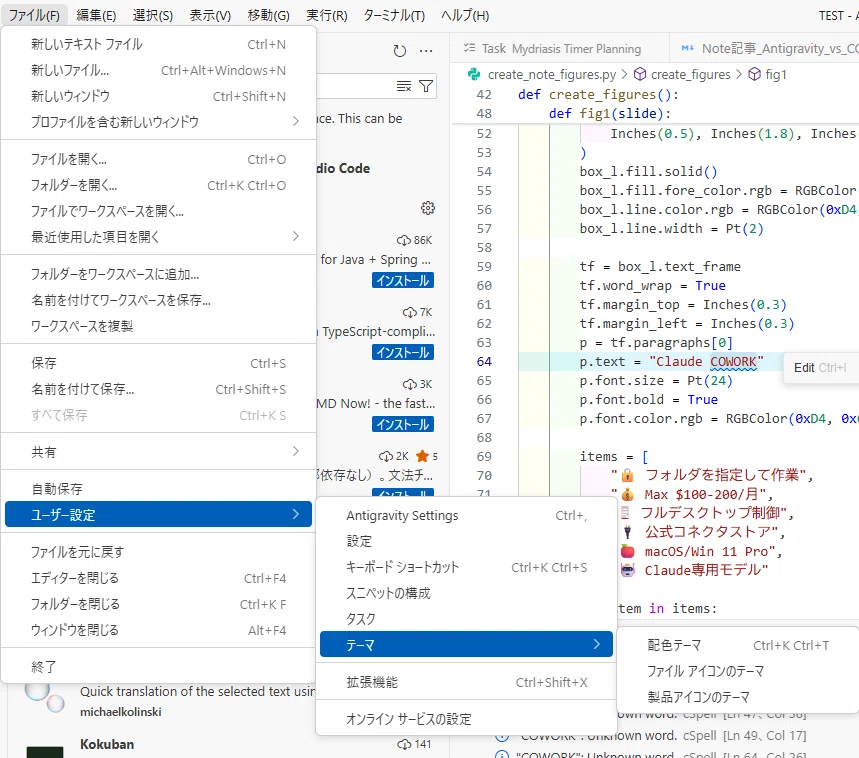Click the download count icon showing 86K
859x758 pixels.
tap(403, 240)
